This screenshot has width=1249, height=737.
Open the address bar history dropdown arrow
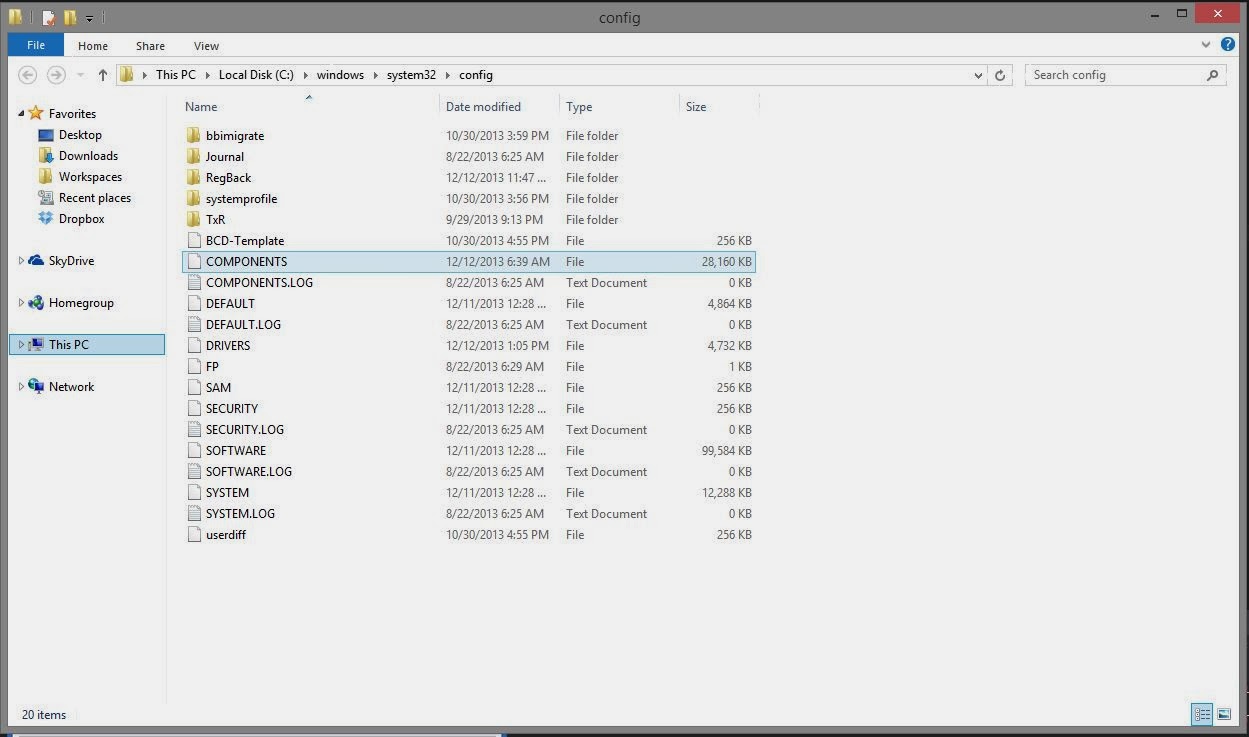(x=978, y=74)
